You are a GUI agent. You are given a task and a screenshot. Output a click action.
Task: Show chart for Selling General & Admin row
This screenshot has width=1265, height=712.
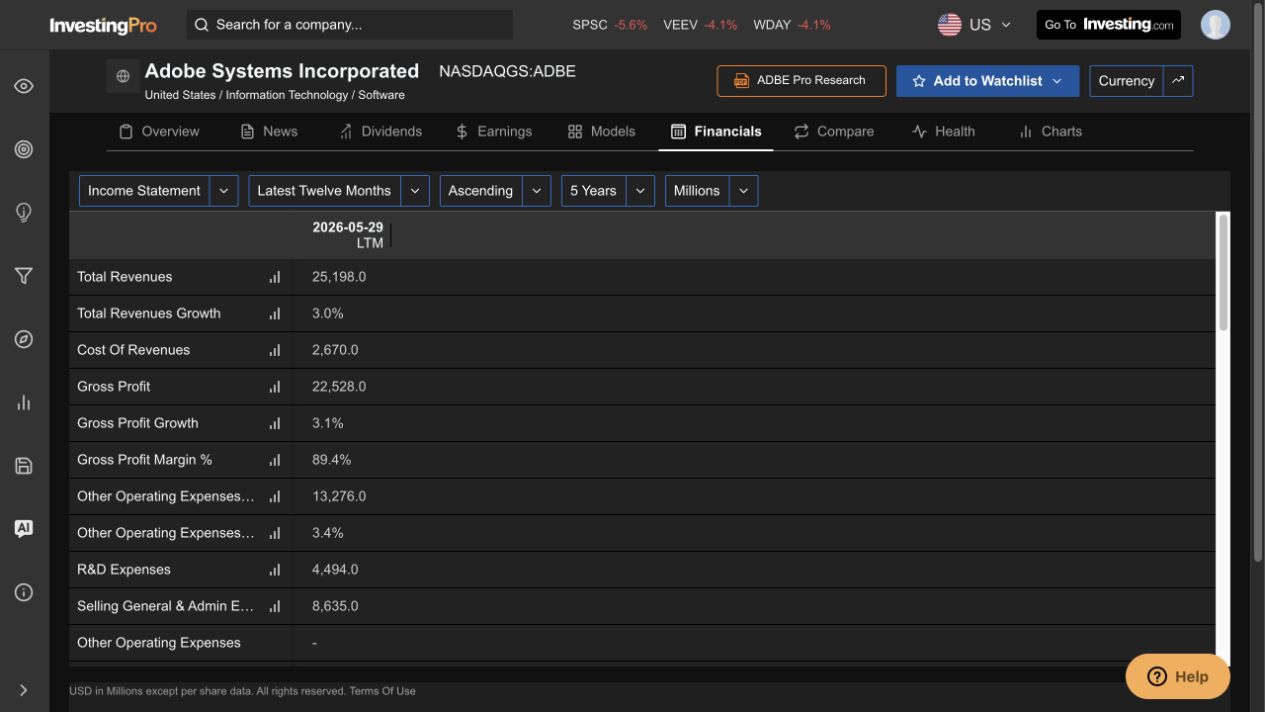point(275,606)
